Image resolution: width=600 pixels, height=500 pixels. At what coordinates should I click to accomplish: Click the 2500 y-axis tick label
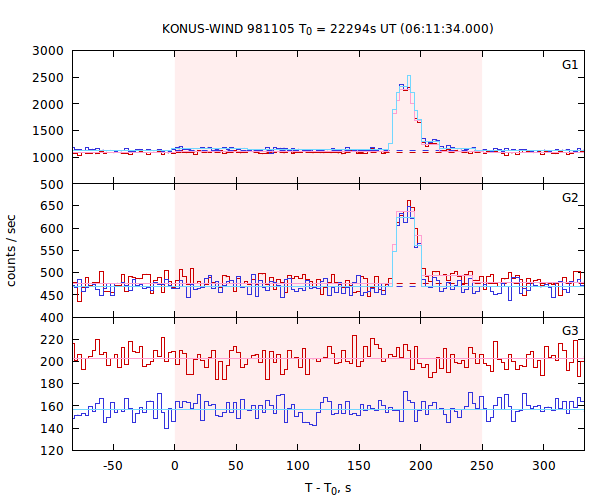[48, 77]
